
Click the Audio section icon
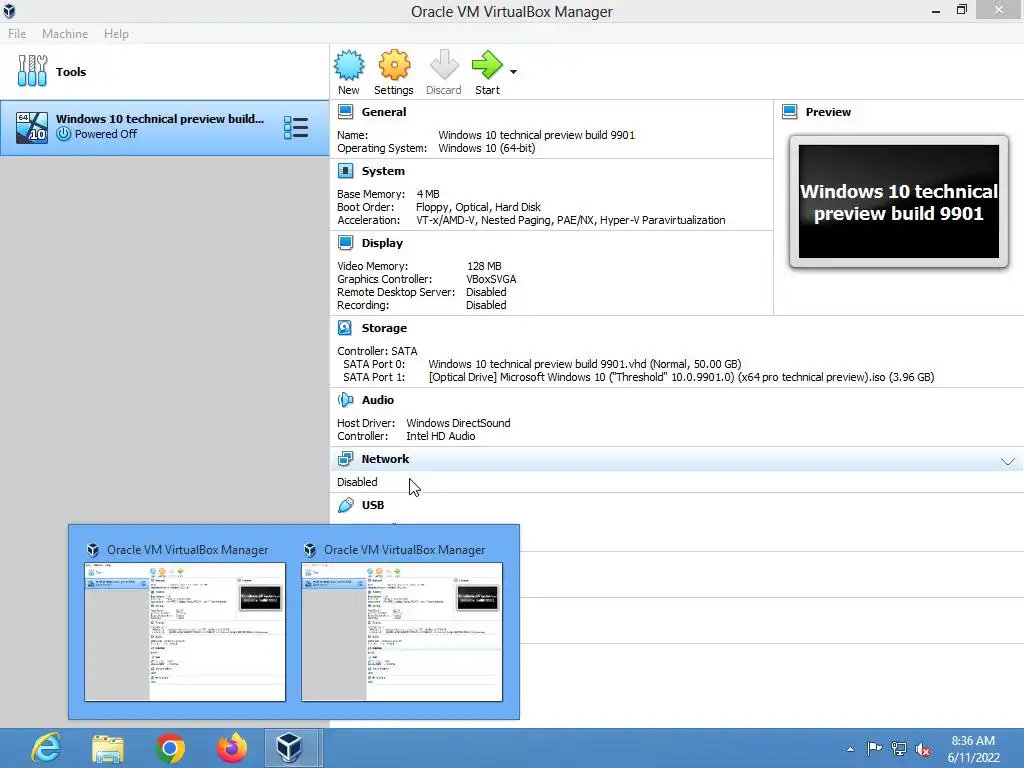pyautogui.click(x=345, y=400)
